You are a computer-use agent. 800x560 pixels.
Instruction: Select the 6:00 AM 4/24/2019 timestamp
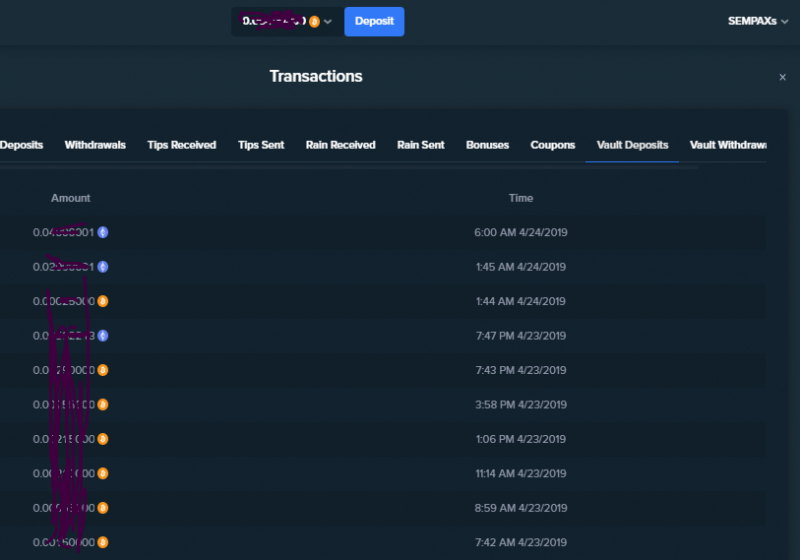coord(520,232)
